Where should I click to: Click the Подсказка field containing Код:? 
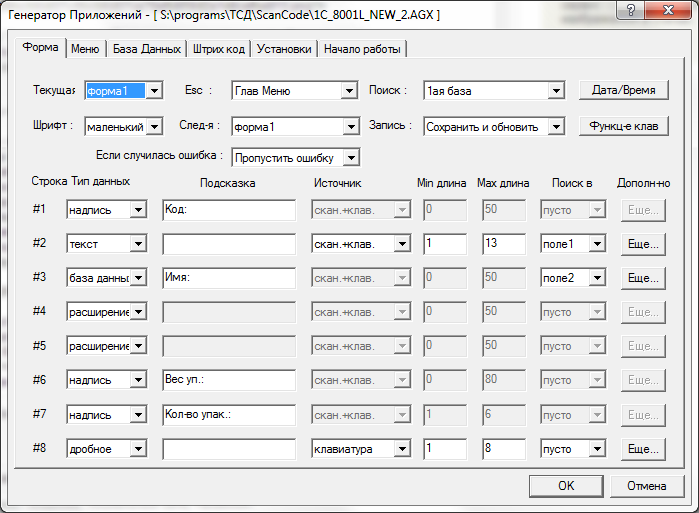point(229,210)
